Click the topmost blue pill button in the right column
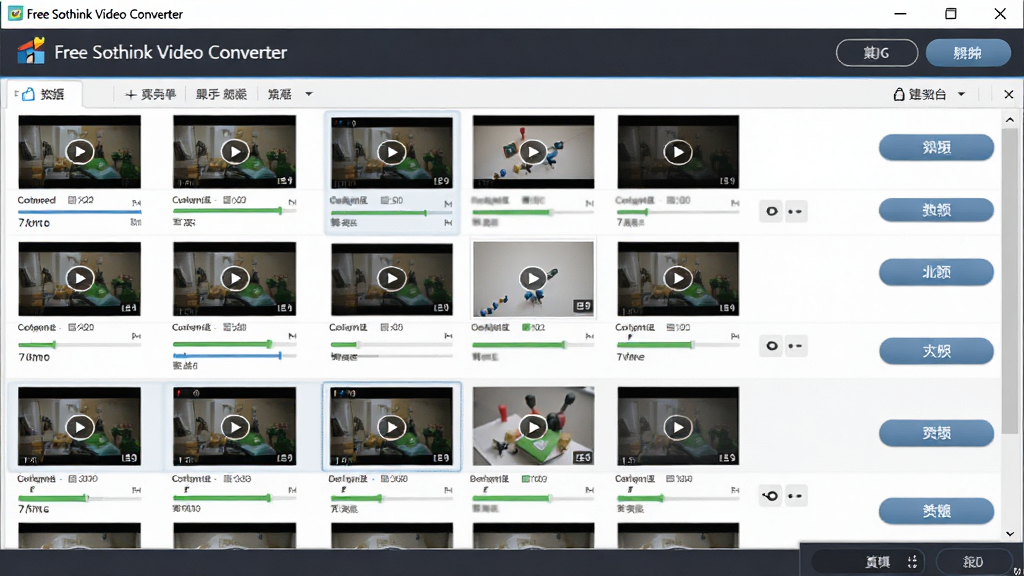 [936, 148]
